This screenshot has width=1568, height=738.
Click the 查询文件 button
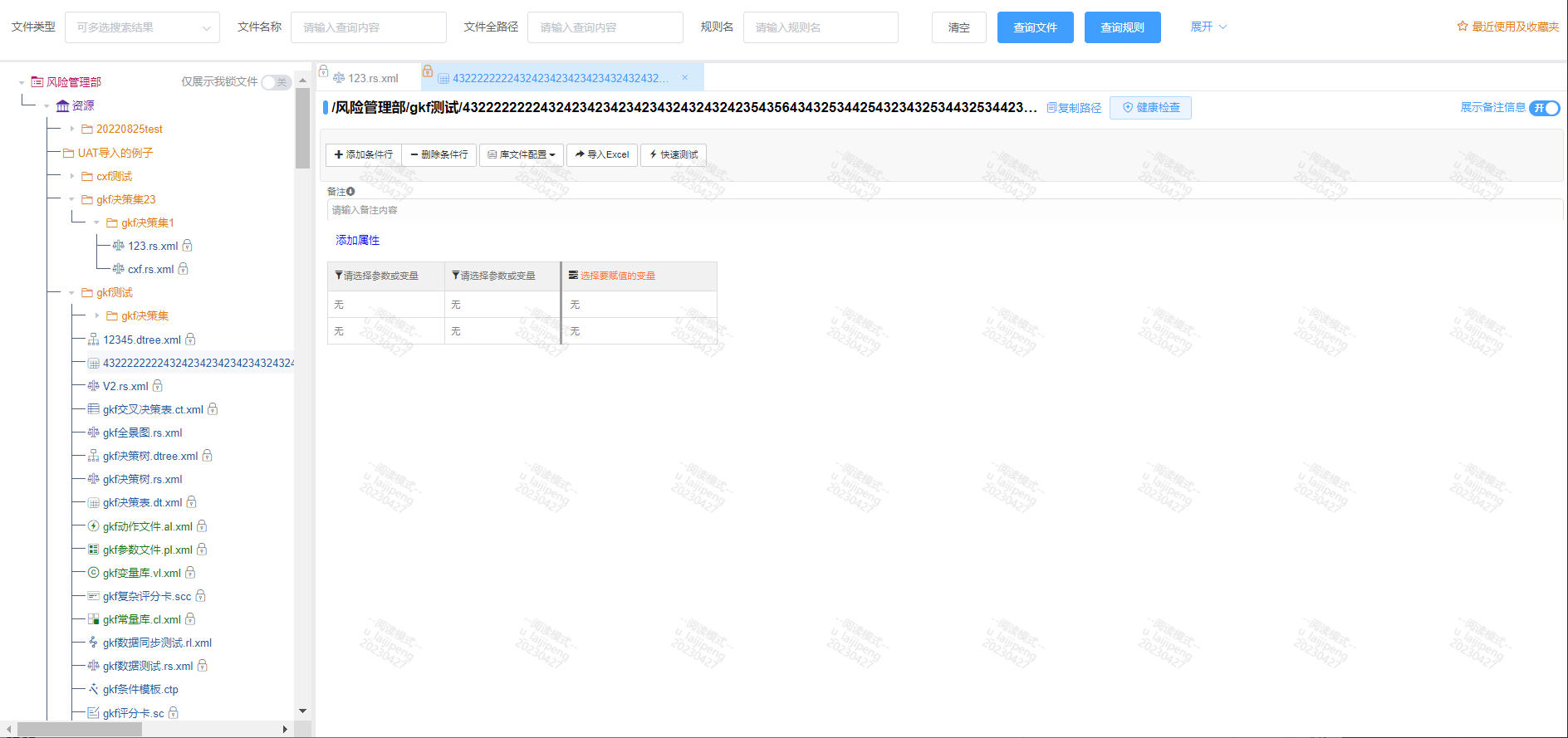pyautogui.click(x=1036, y=27)
